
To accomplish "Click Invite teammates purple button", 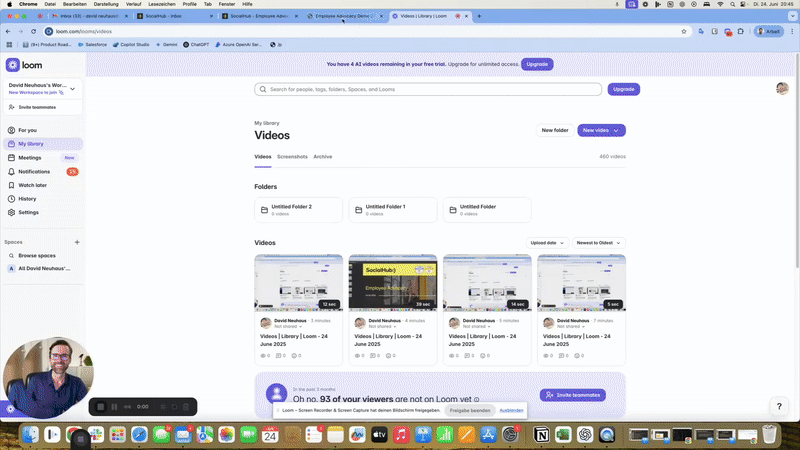I will coord(572,395).
